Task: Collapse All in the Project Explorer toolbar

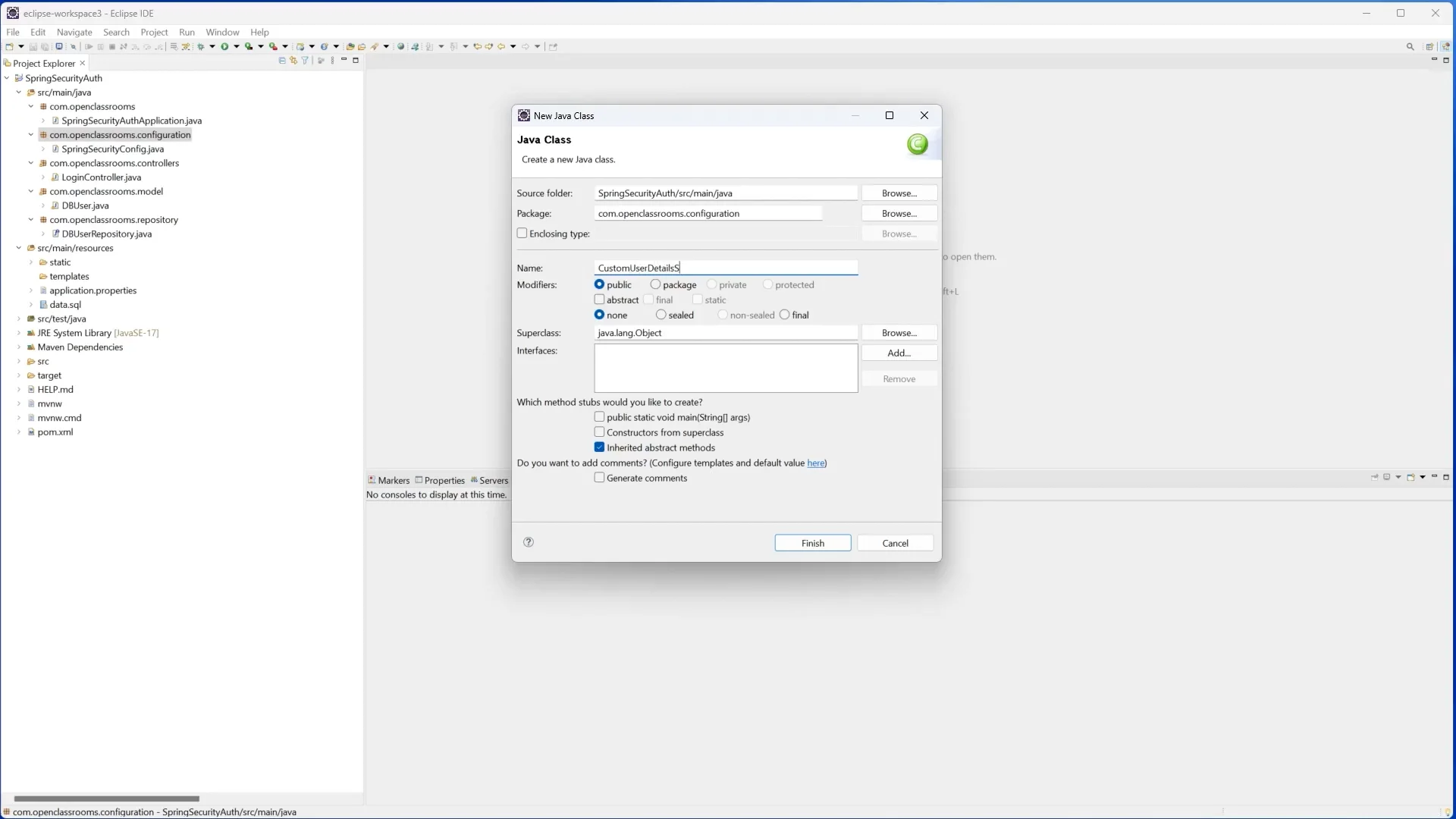Action: [x=282, y=60]
